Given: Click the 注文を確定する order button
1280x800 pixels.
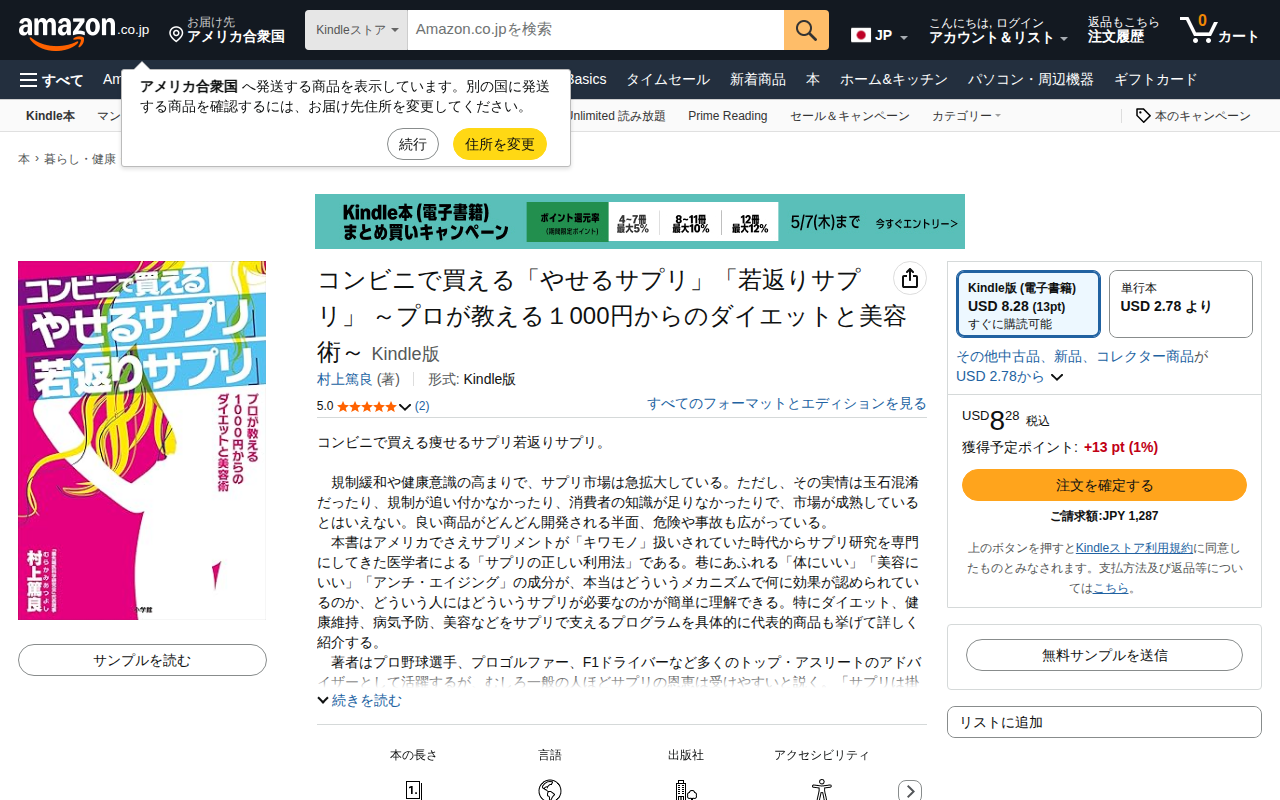Looking at the screenshot, I should click(1104, 485).
